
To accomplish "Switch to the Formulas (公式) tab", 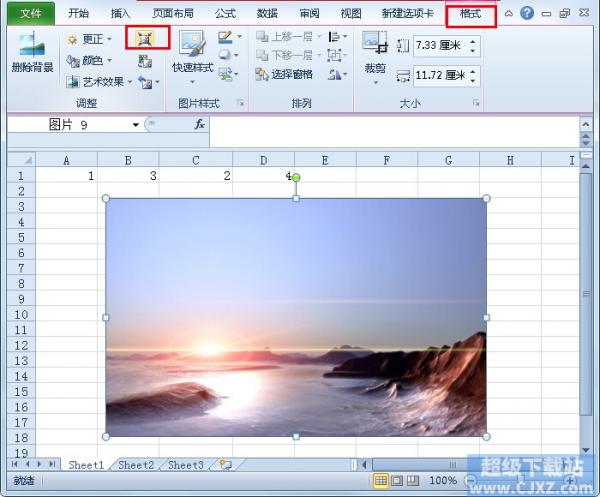I will coord(225,13).
